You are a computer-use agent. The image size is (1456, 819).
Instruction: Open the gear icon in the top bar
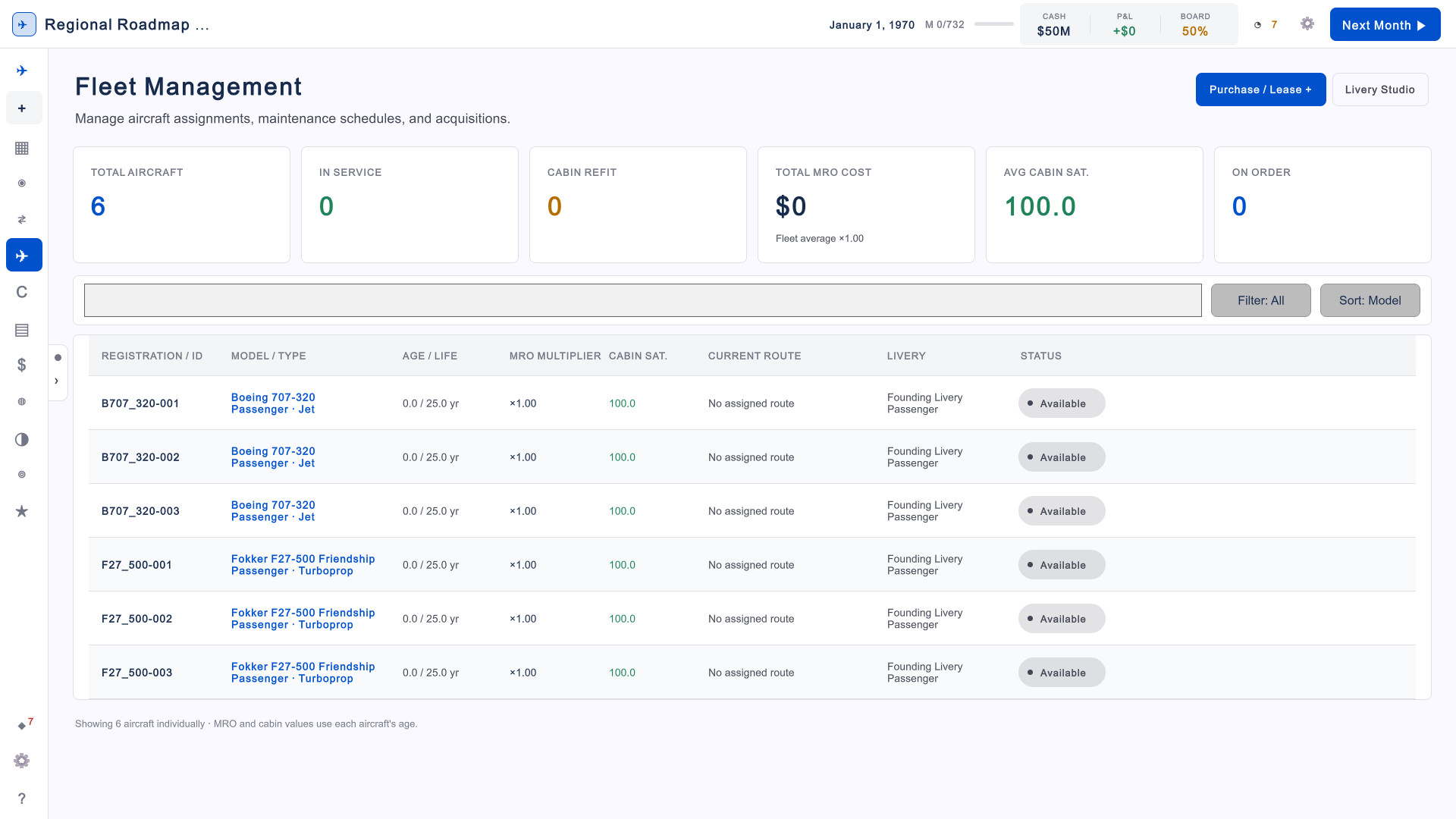click(x=1307, y=24)
